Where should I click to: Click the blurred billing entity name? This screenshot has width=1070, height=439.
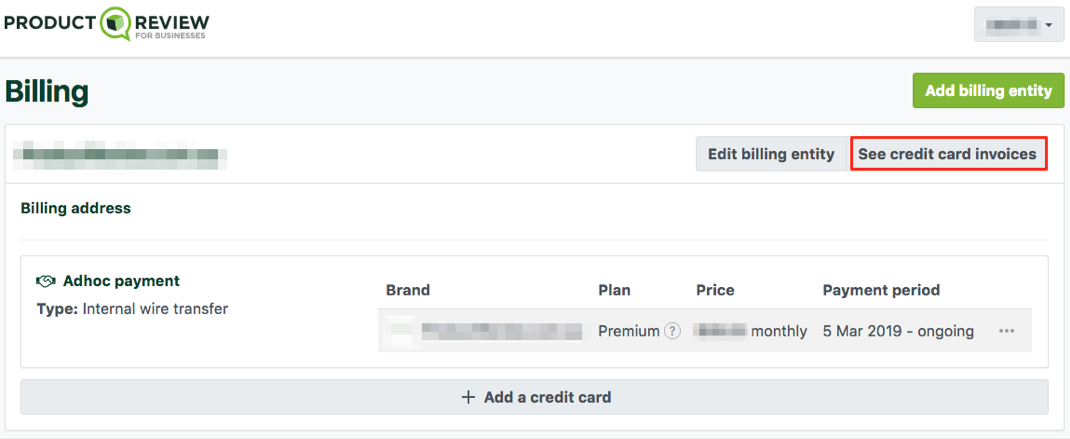coord(121,155)
